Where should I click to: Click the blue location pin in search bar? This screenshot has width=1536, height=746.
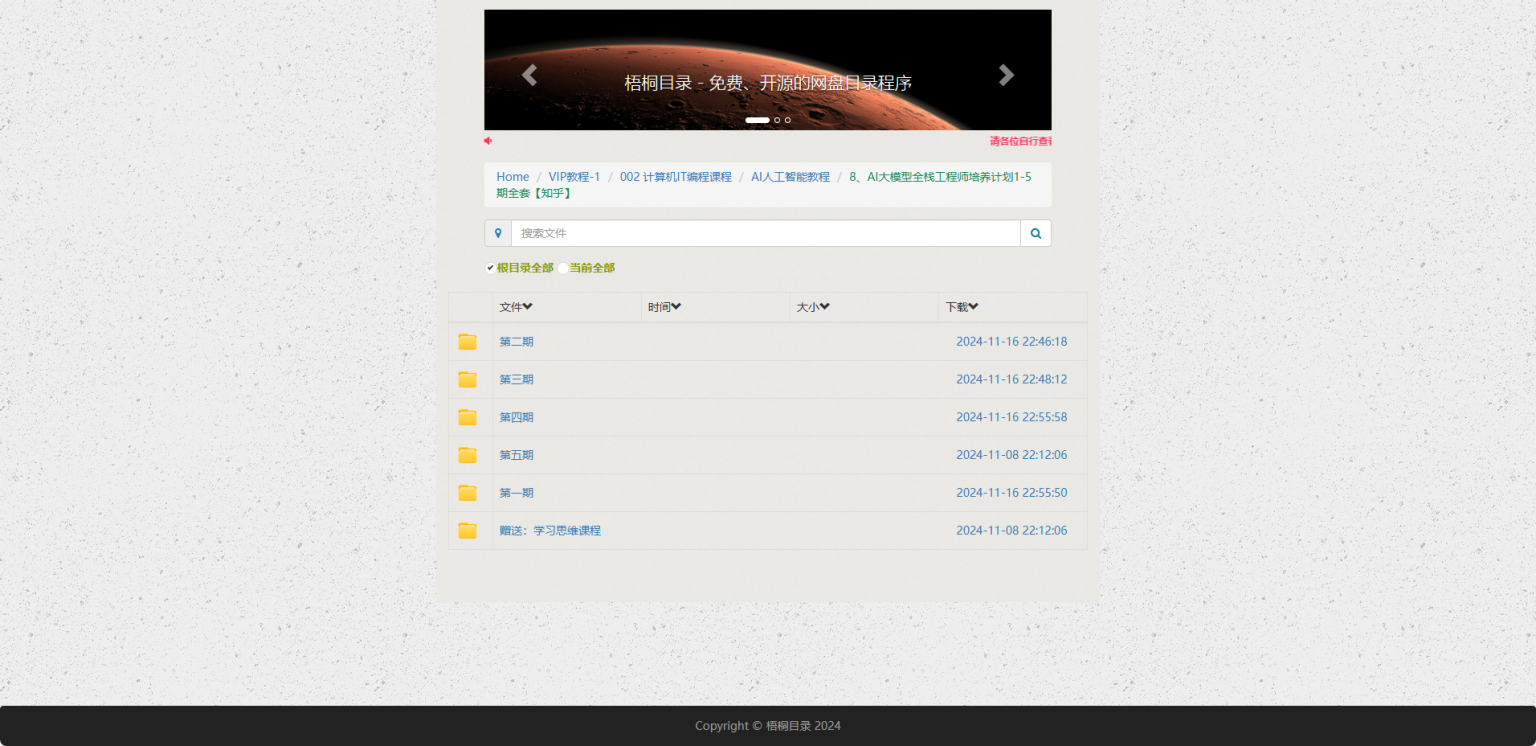point(499,232)
